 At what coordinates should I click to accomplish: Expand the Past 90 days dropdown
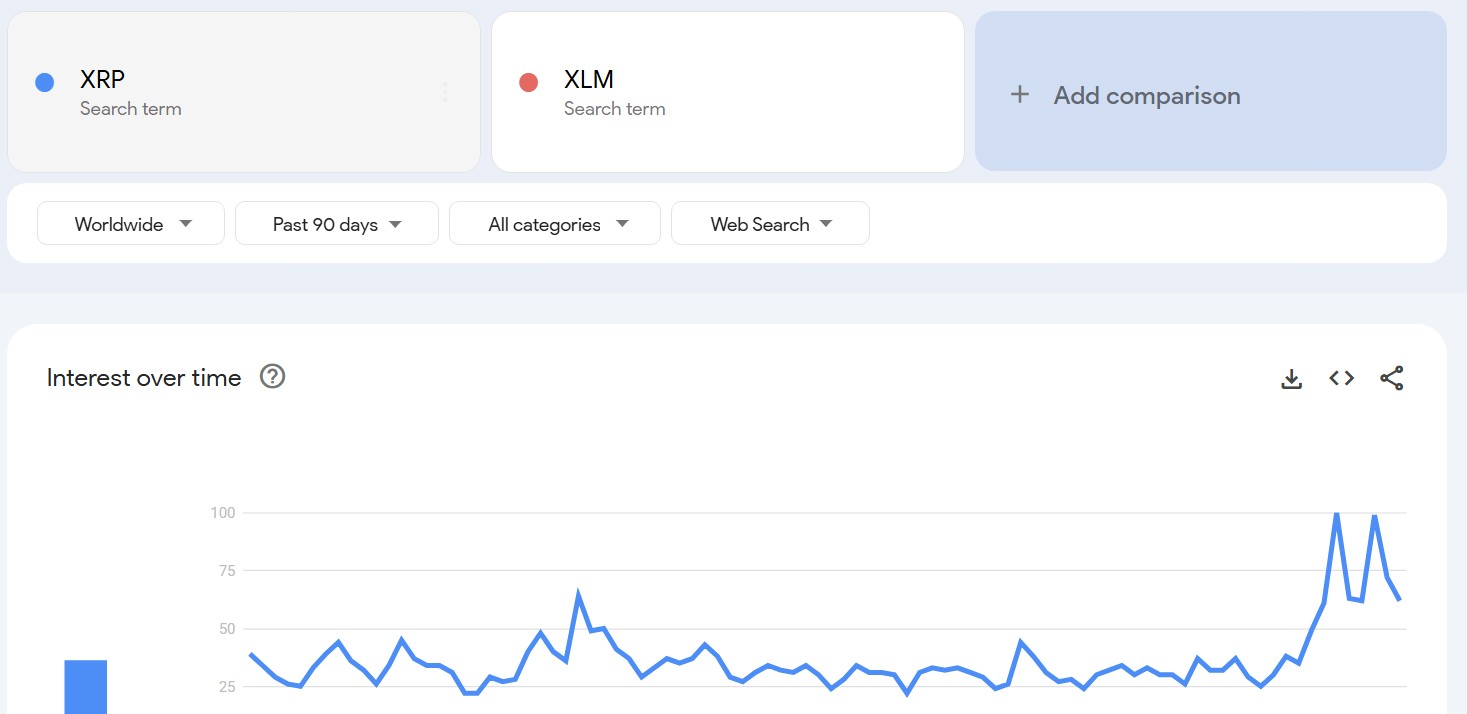337,224
